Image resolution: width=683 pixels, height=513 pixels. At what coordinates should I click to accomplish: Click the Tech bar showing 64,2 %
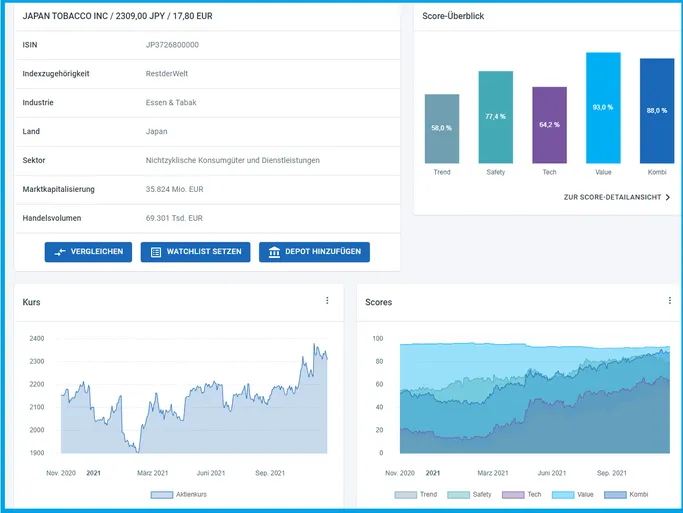click(x=549, y=125)
